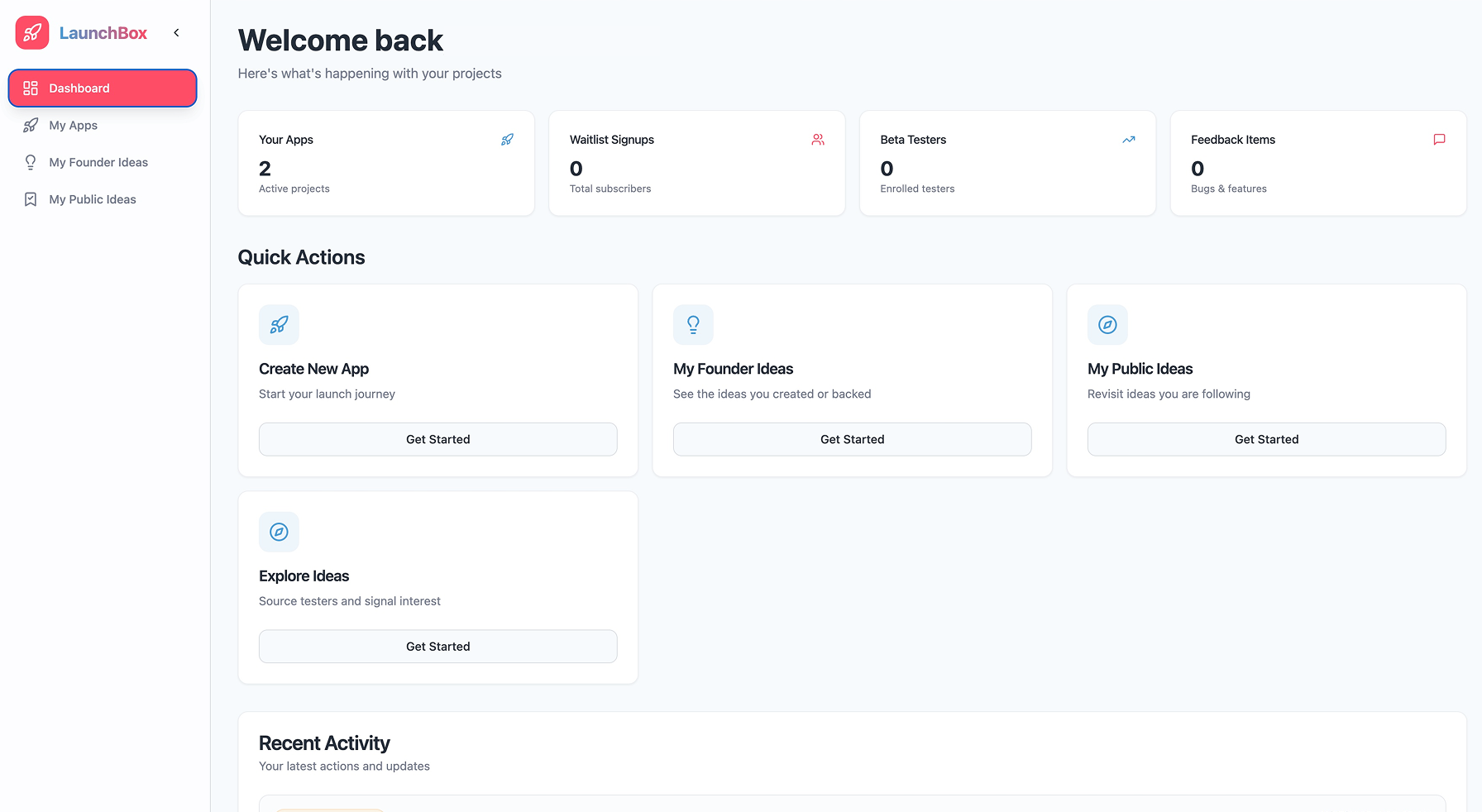This screenshot has width=1482, height=812.
Task: Select the rocket icon on Your Apps card
Action: pos(507,140)
